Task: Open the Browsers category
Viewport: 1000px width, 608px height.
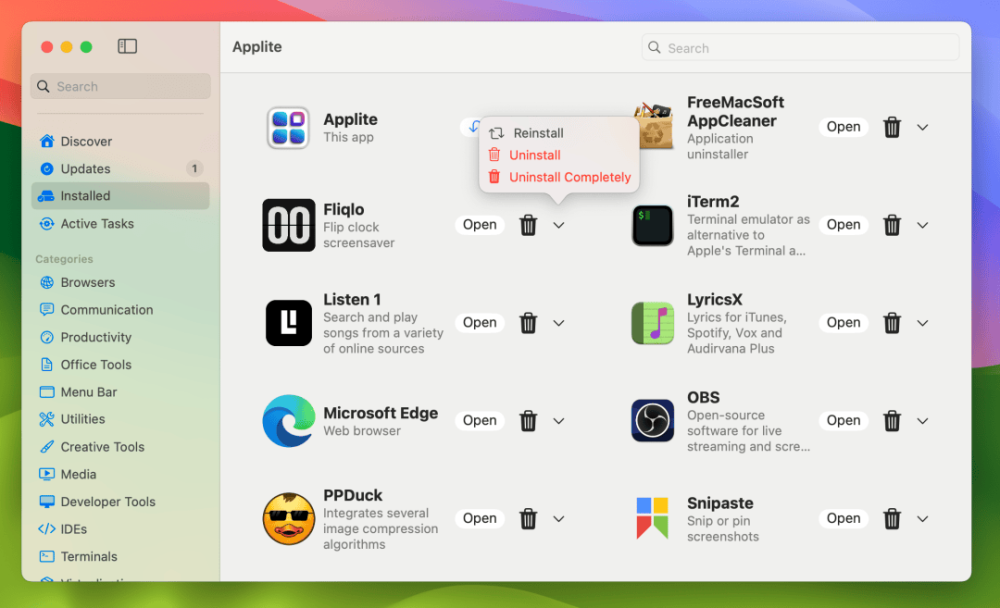Action: coord(120,282)
